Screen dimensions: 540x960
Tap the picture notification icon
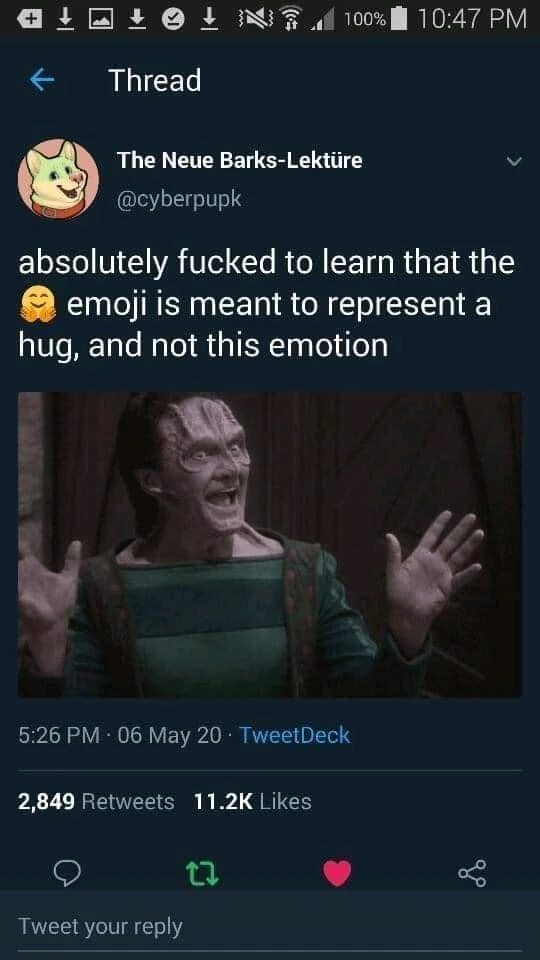point(100,19)
